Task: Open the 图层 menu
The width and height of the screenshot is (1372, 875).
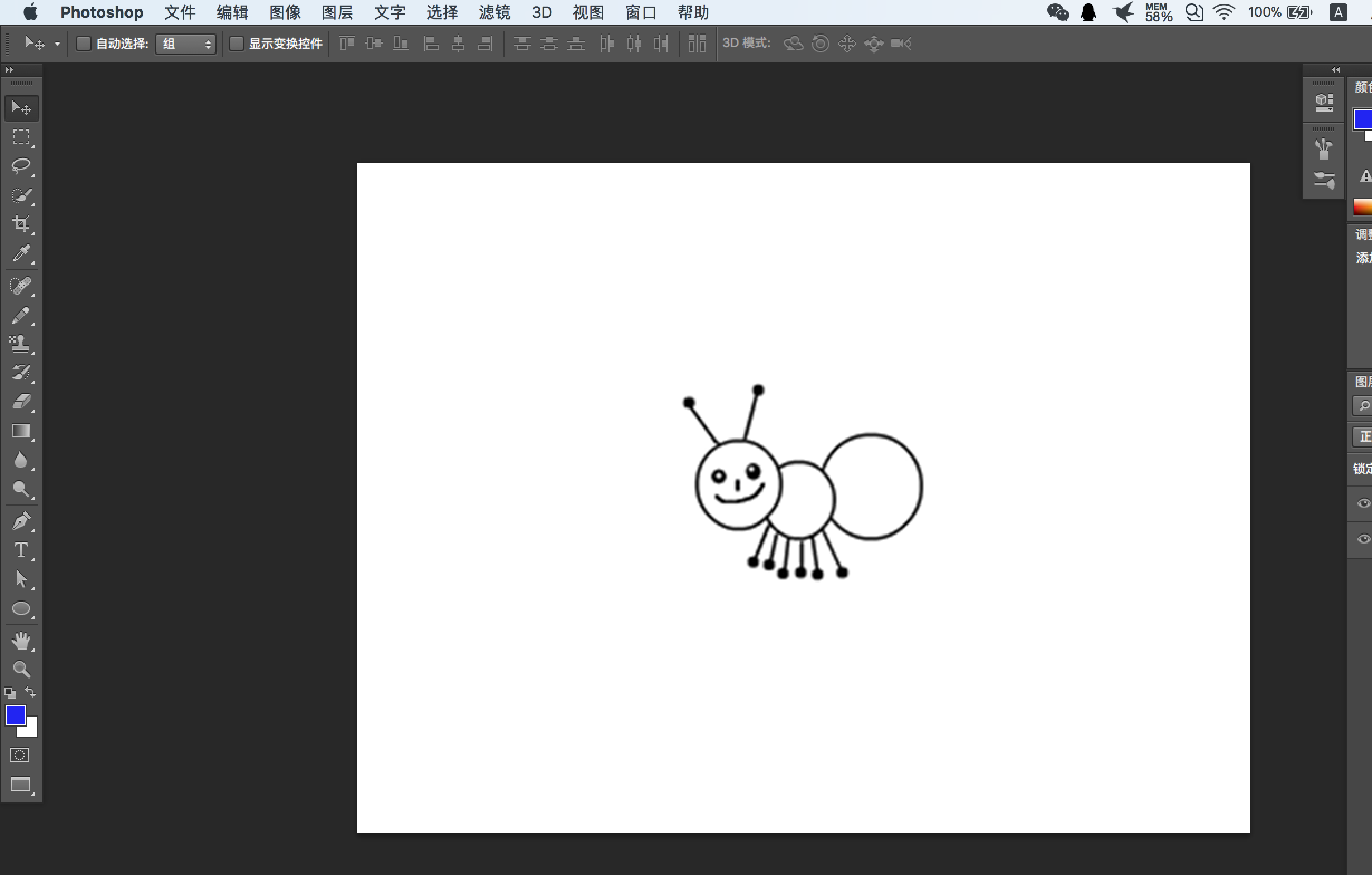Action: (x=337, y=12)
